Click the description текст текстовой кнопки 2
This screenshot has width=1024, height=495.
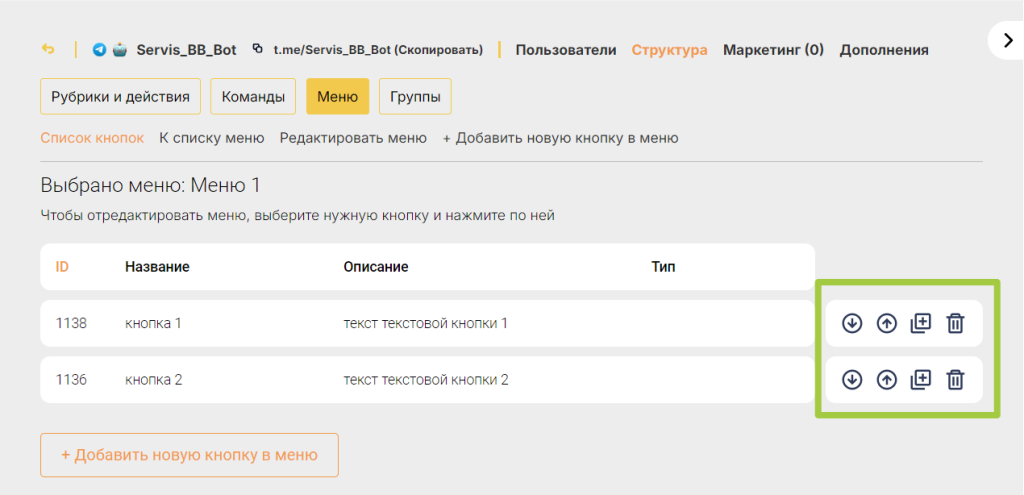[x=426, y=379]
